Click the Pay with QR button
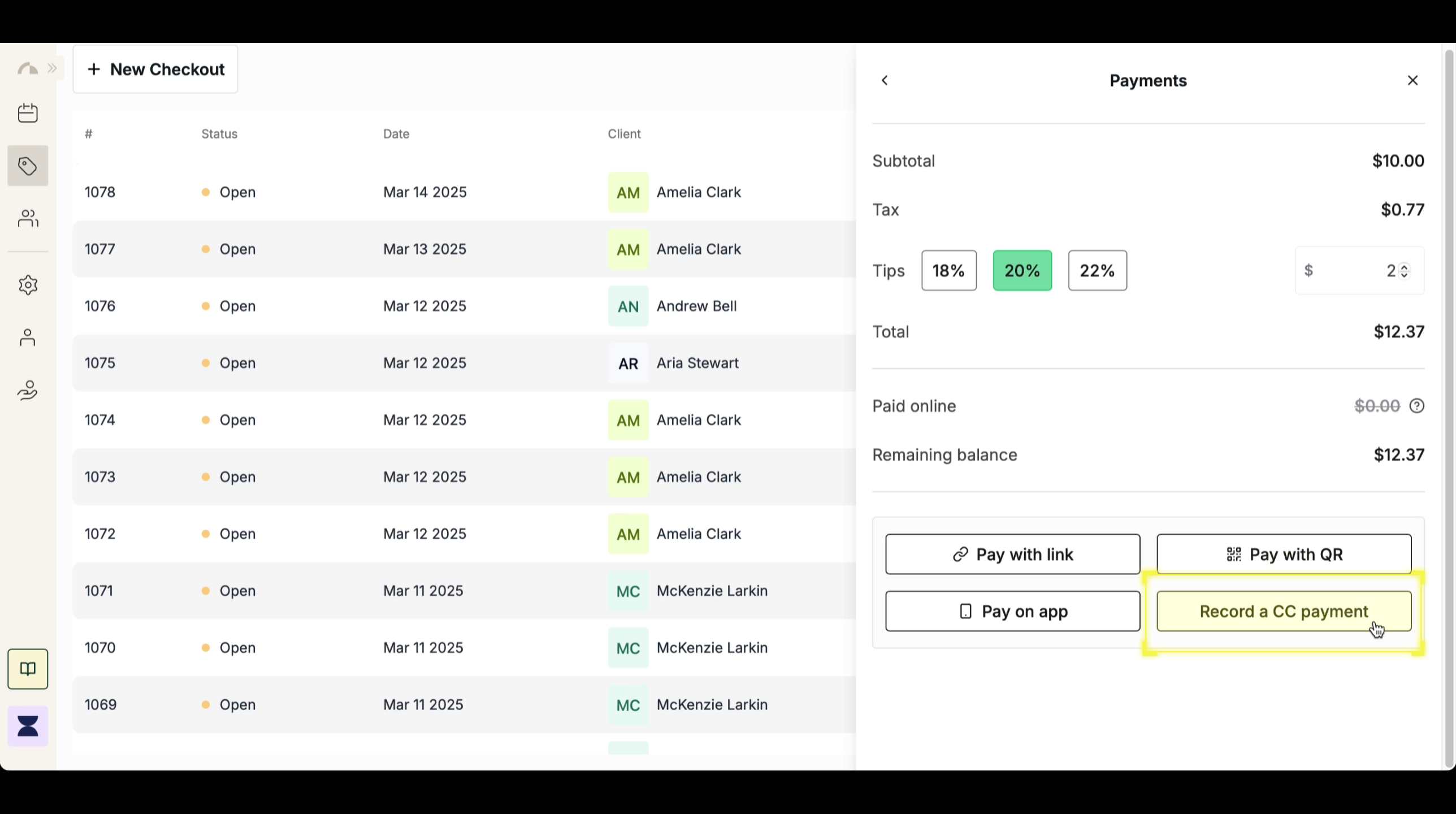The height and width of the screenshot is (814, 1456). pyautogui.click(x=1284, y=554)
